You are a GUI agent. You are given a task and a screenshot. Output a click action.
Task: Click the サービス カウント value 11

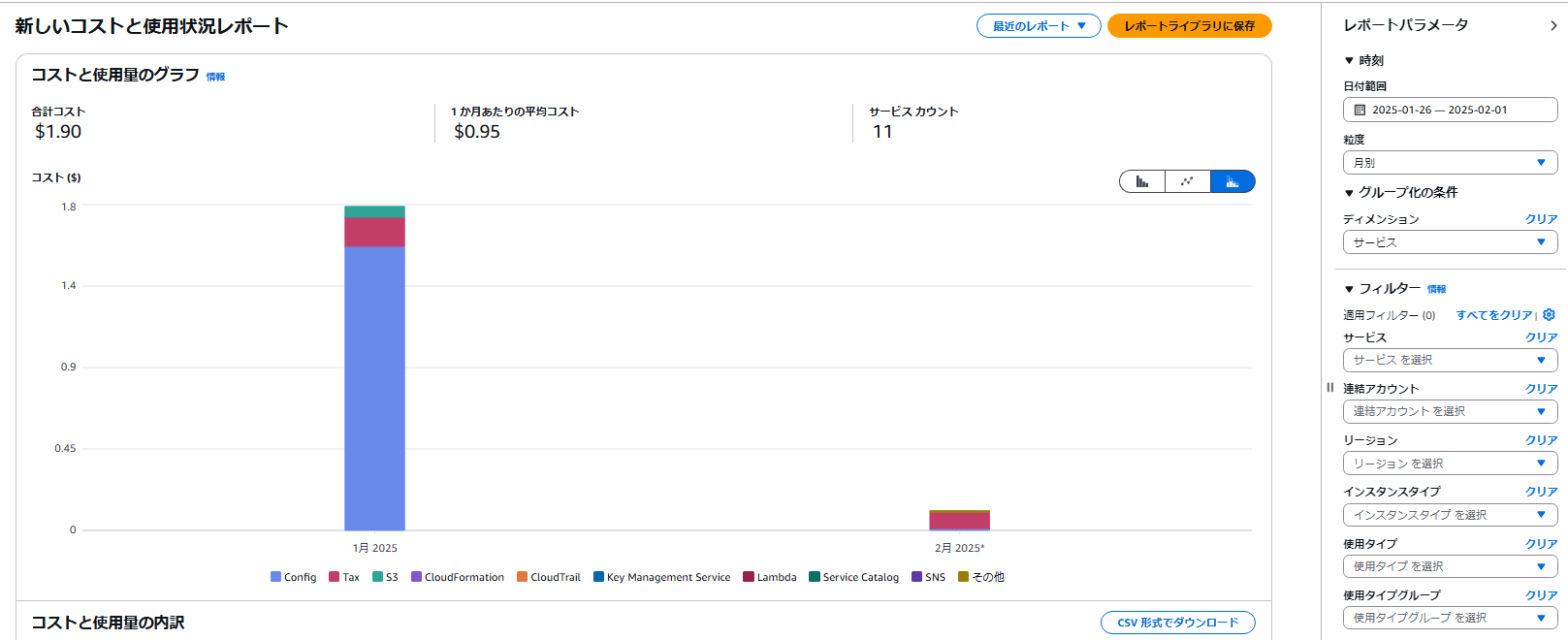[882, 132]
